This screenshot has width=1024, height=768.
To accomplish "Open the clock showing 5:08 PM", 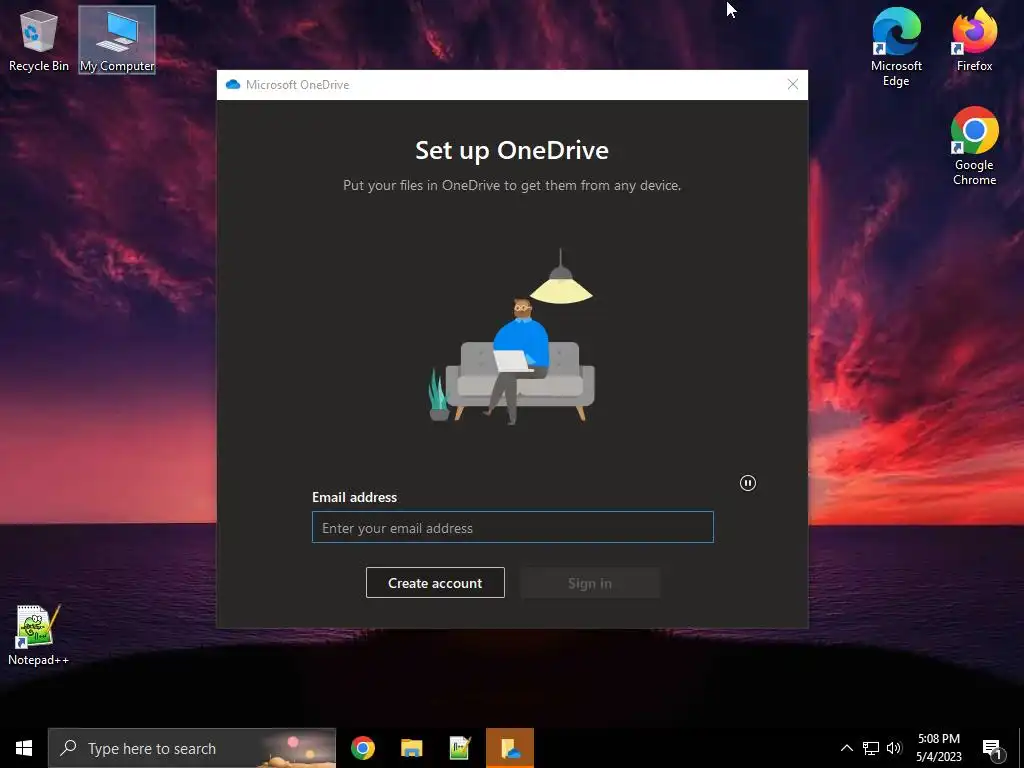I will pos(938,748).
